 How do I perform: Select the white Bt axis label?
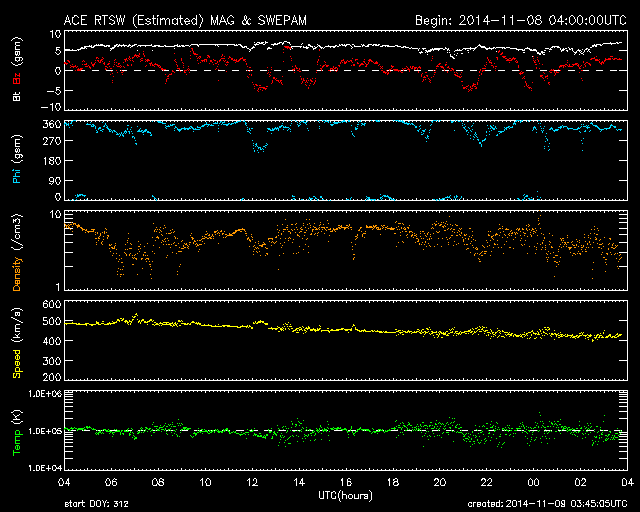coord(17,96)
